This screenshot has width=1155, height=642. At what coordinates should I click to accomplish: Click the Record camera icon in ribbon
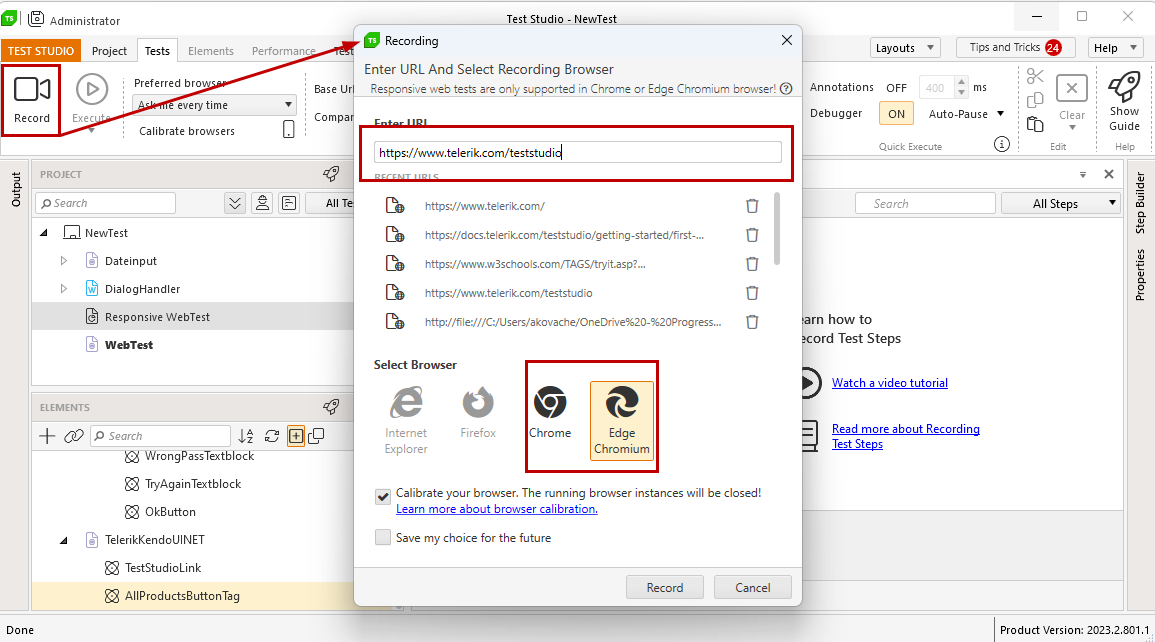pos(32,90)
